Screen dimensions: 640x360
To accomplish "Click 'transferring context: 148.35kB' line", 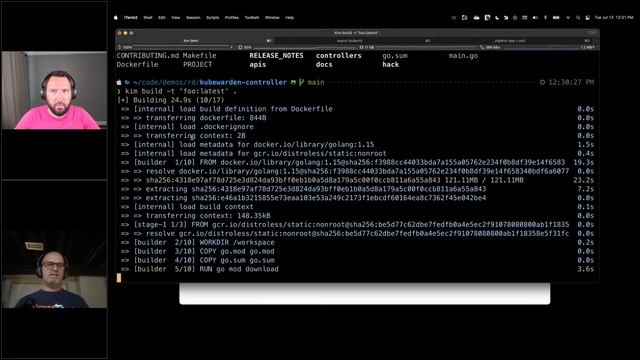I will pos(208,216).
